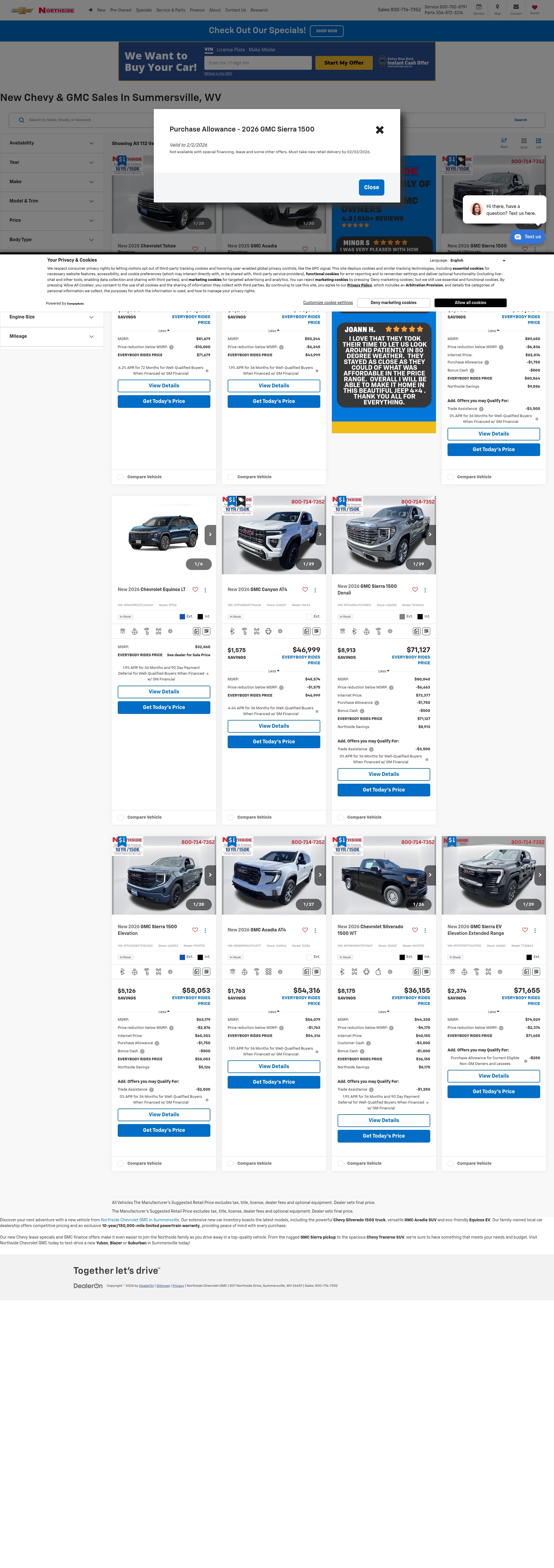Open the New menu in navigation
Screen dimensions: 554x1568
click(x=101, y=10)
